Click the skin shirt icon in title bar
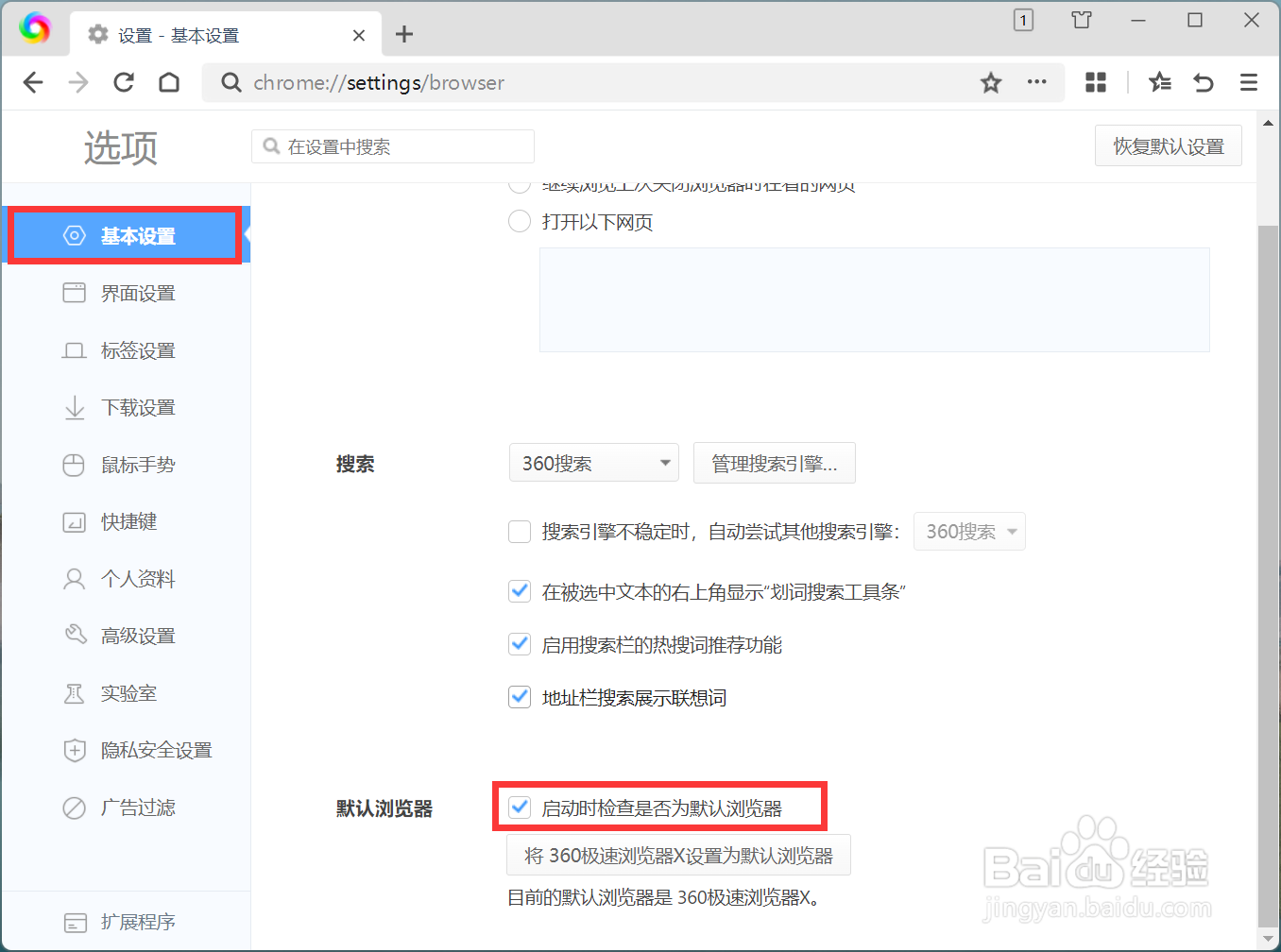1281x952 pixels. pyautogui.click(x=1082, y=20)
